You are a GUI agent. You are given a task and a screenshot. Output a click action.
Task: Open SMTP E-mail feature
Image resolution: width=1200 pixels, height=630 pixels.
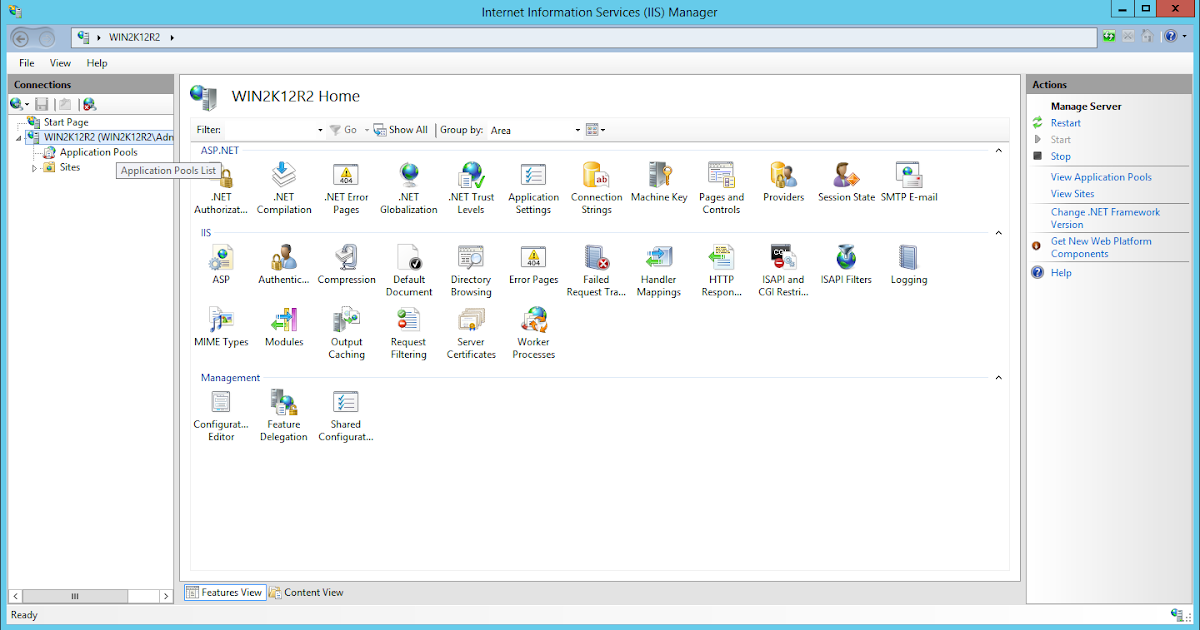(909, 182)
